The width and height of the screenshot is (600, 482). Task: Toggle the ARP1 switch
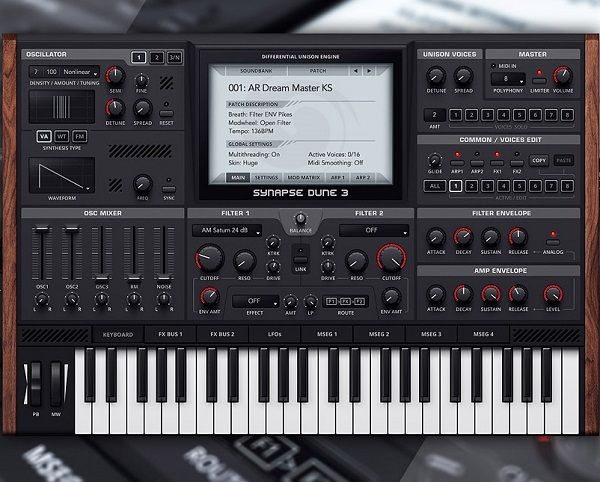[x=457, y=163]
